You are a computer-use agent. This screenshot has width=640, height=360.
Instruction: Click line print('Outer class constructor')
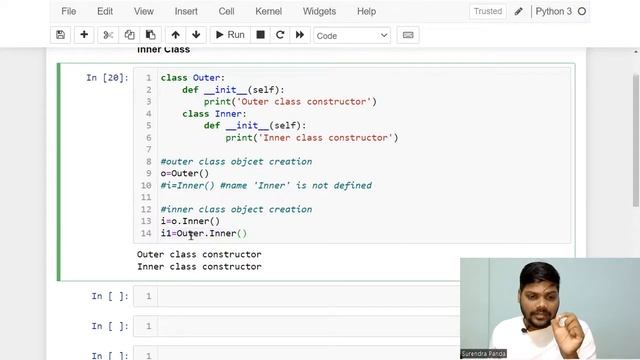(290, 102)
